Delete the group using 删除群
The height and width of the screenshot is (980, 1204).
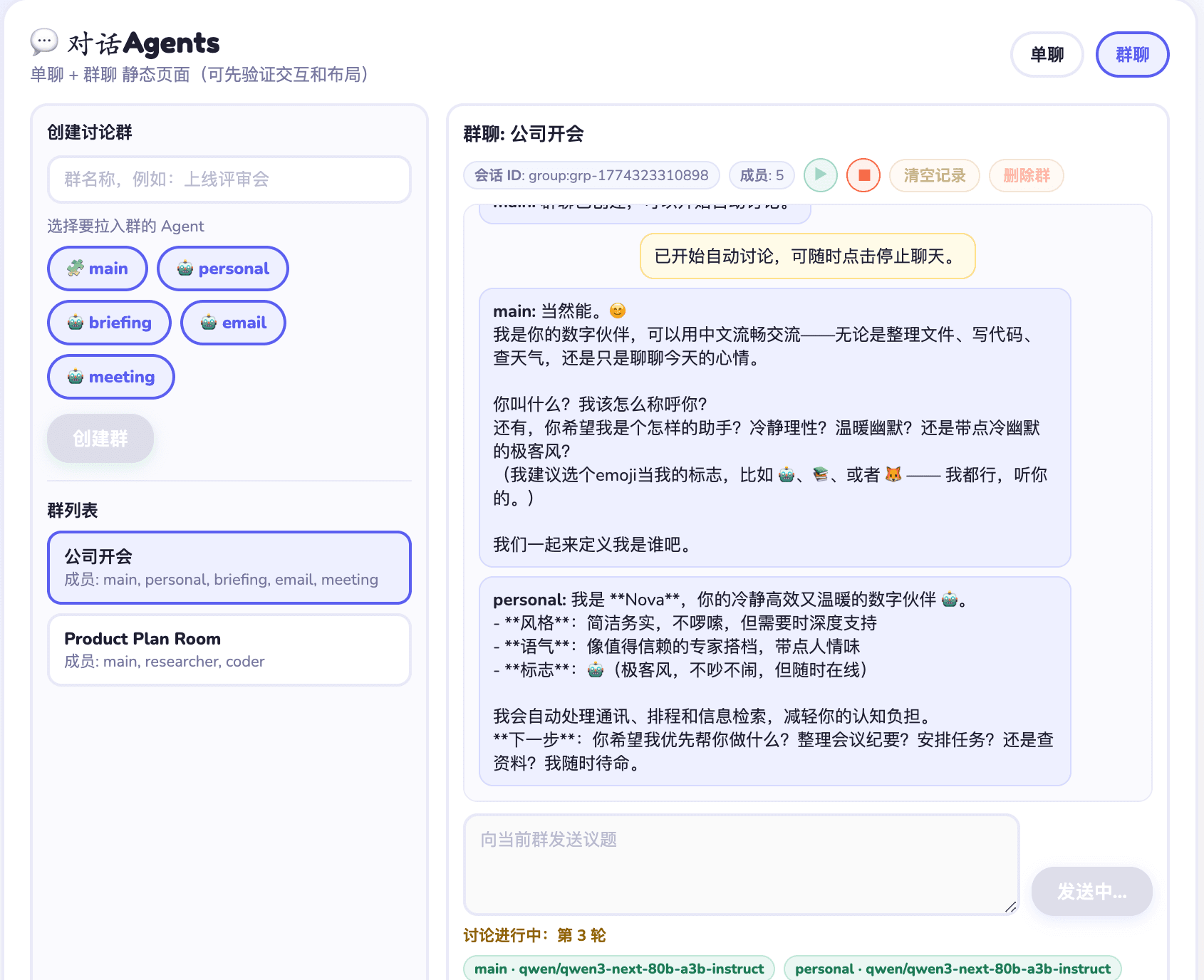(x=1026, y=175)
